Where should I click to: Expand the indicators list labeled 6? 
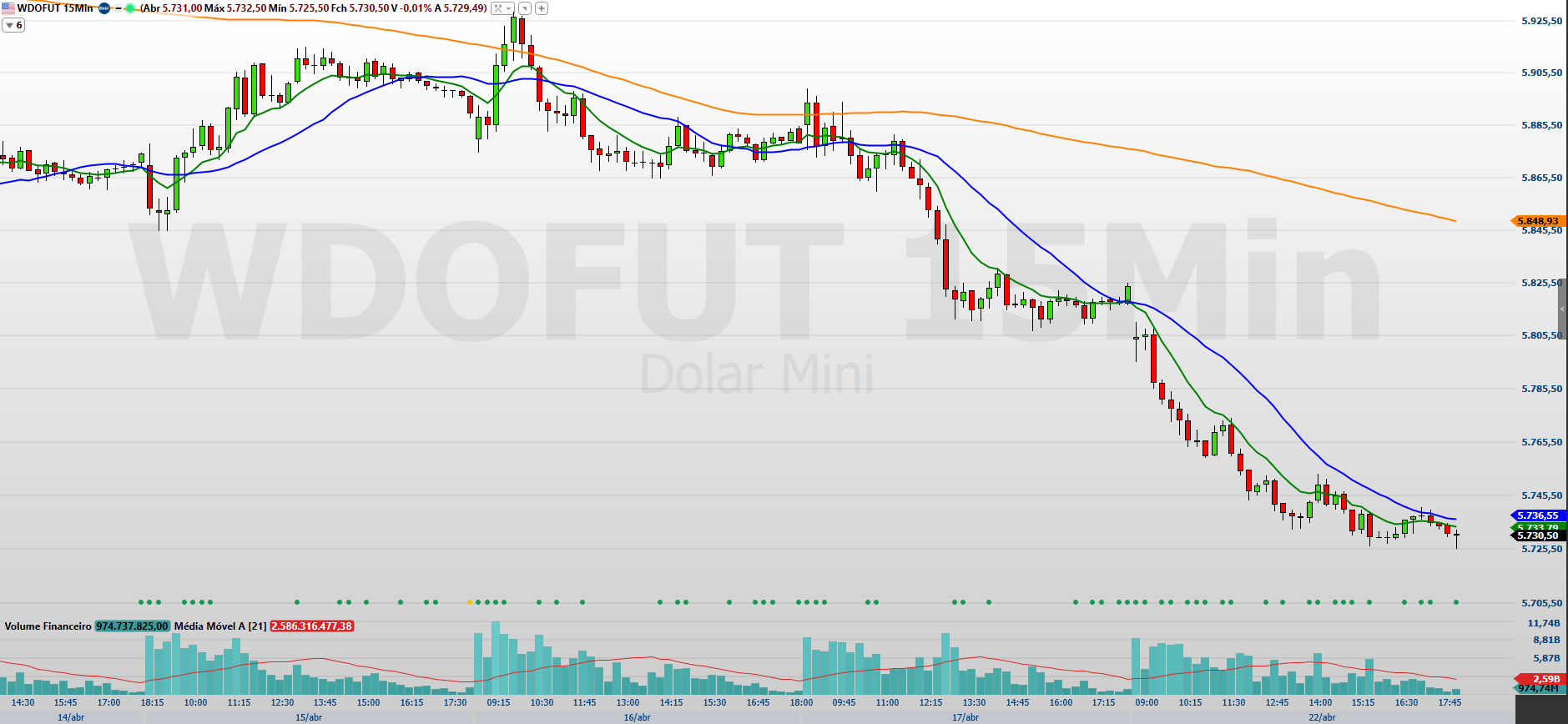(13, 25)
